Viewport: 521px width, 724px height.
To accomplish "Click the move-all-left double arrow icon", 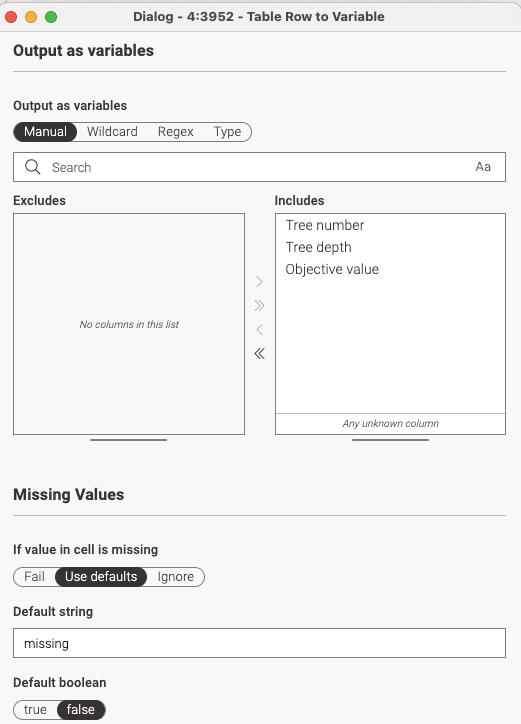I will coord(259,354).
